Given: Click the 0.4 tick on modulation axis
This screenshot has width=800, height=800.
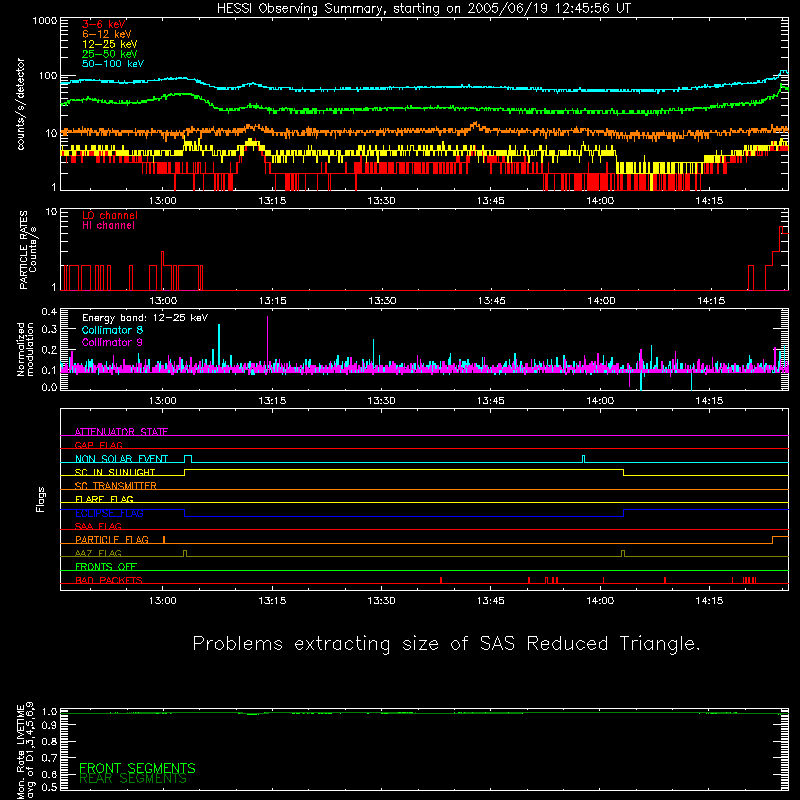Looking at the screenshot, I should 49,312.
